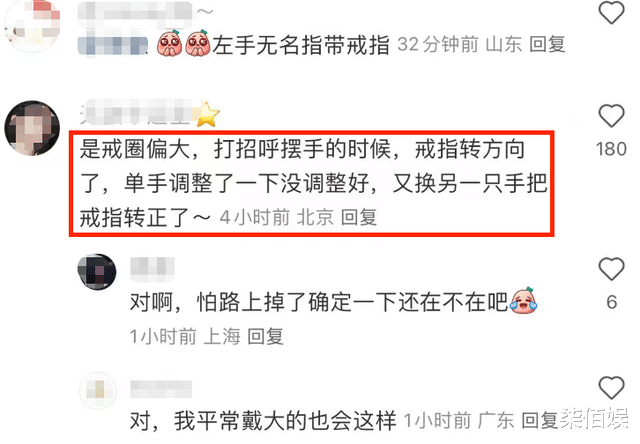
Task: View profile picture of the Shanghai replier
Action: (x=97, y=272)
